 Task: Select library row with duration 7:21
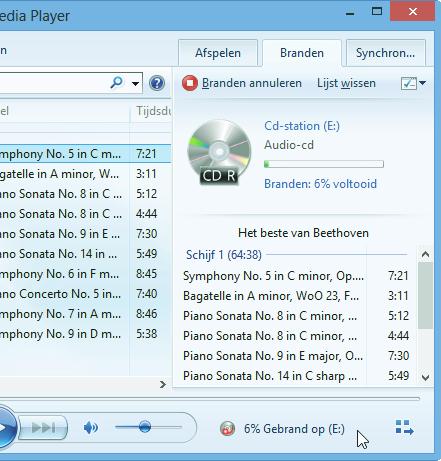coord(85,154)
